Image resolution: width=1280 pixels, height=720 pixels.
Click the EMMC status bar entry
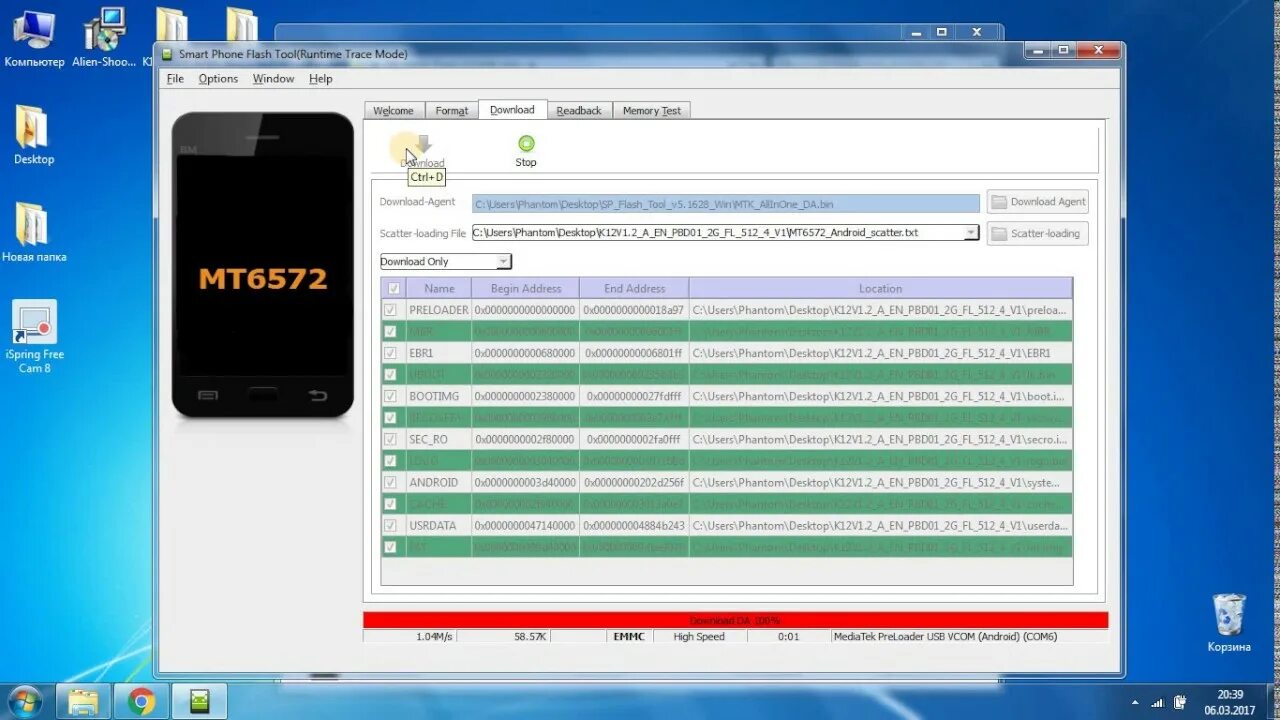tap(628, 636)
